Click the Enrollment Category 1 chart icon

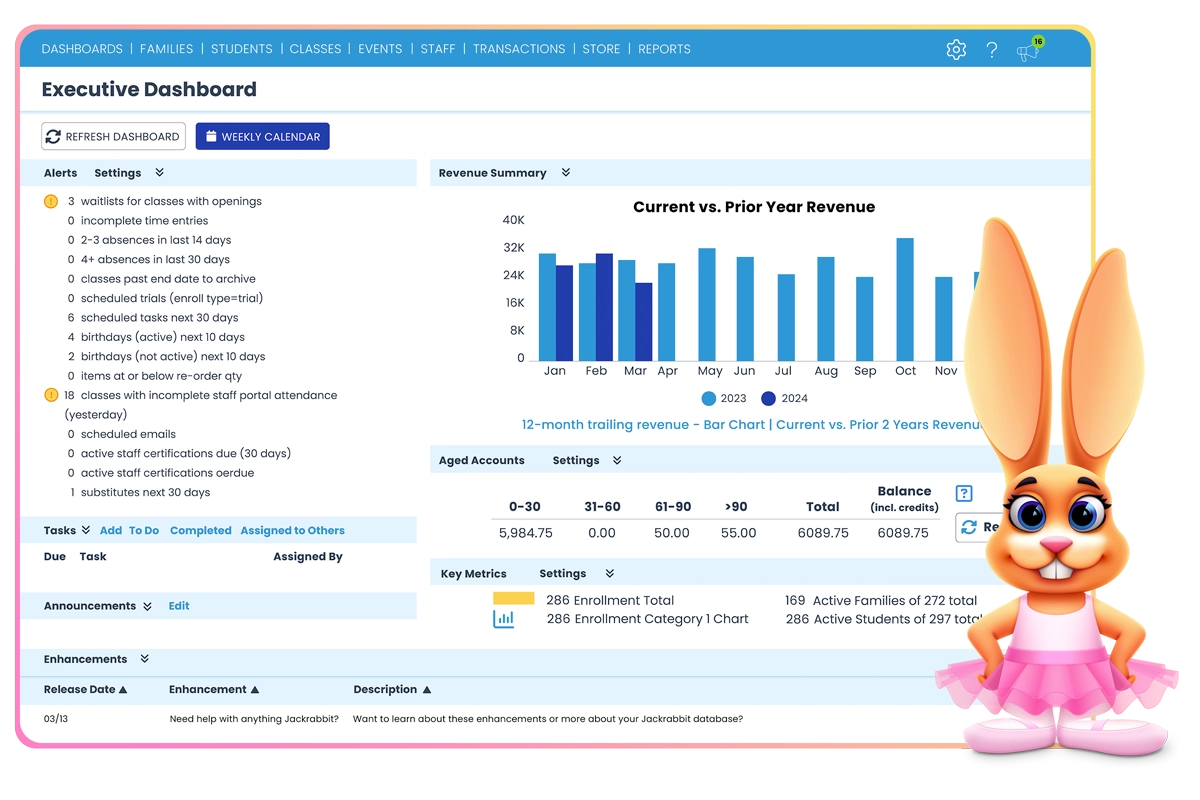501,618
